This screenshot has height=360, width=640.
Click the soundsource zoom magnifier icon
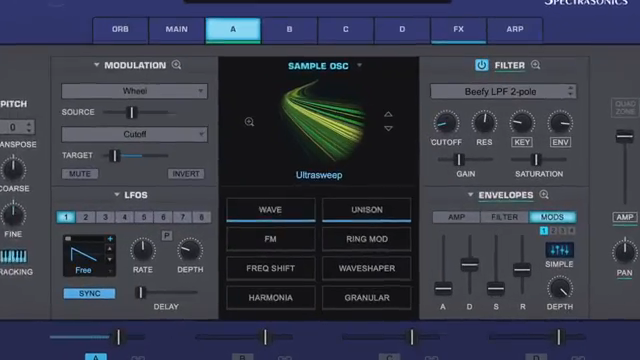point(249,122)
